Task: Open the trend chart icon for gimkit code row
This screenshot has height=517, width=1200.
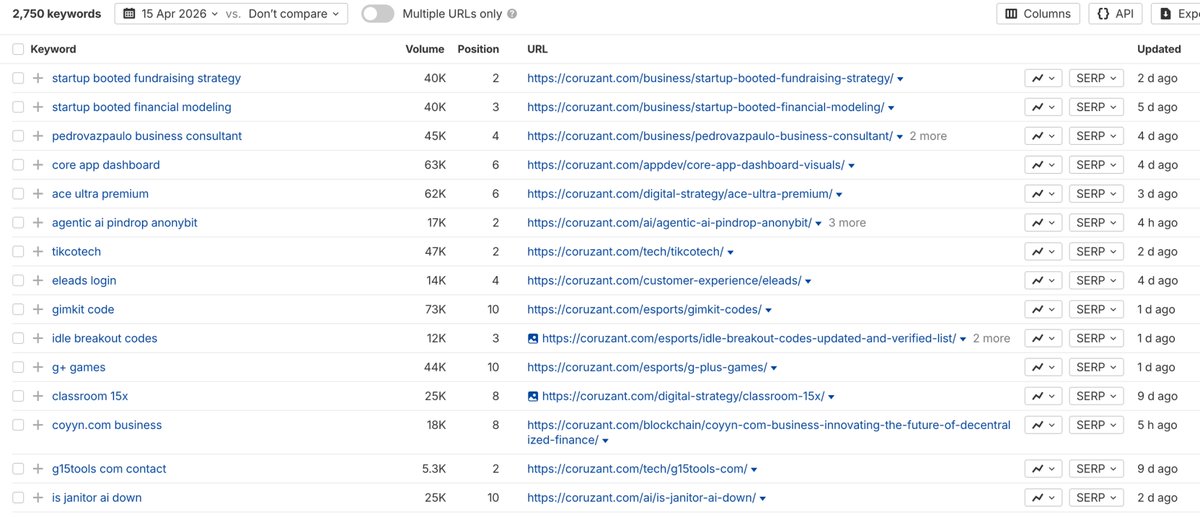Action: point(1043,310)
